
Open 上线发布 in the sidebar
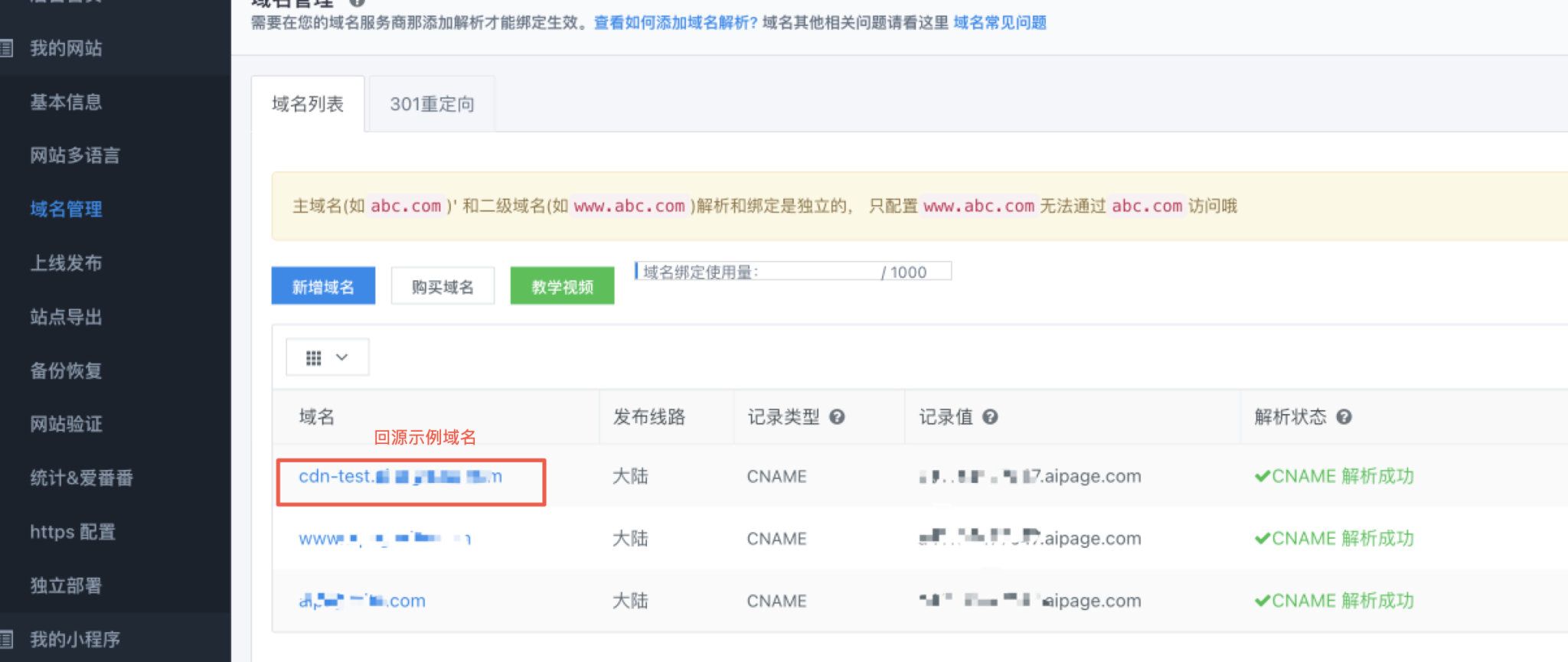pos(66,263)
